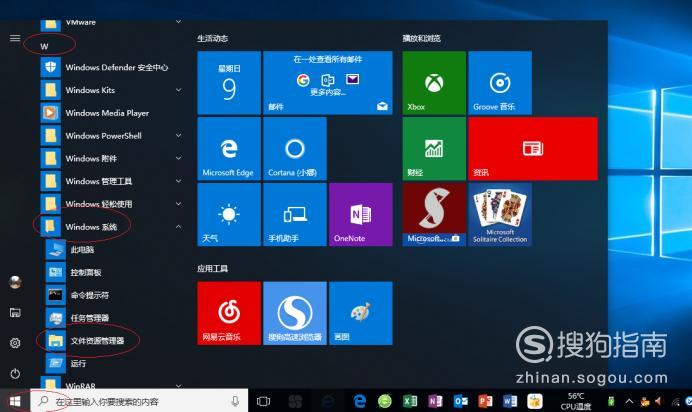692x412 pixels.
Task: Open the phone companion tile
Action: [295, 214]
